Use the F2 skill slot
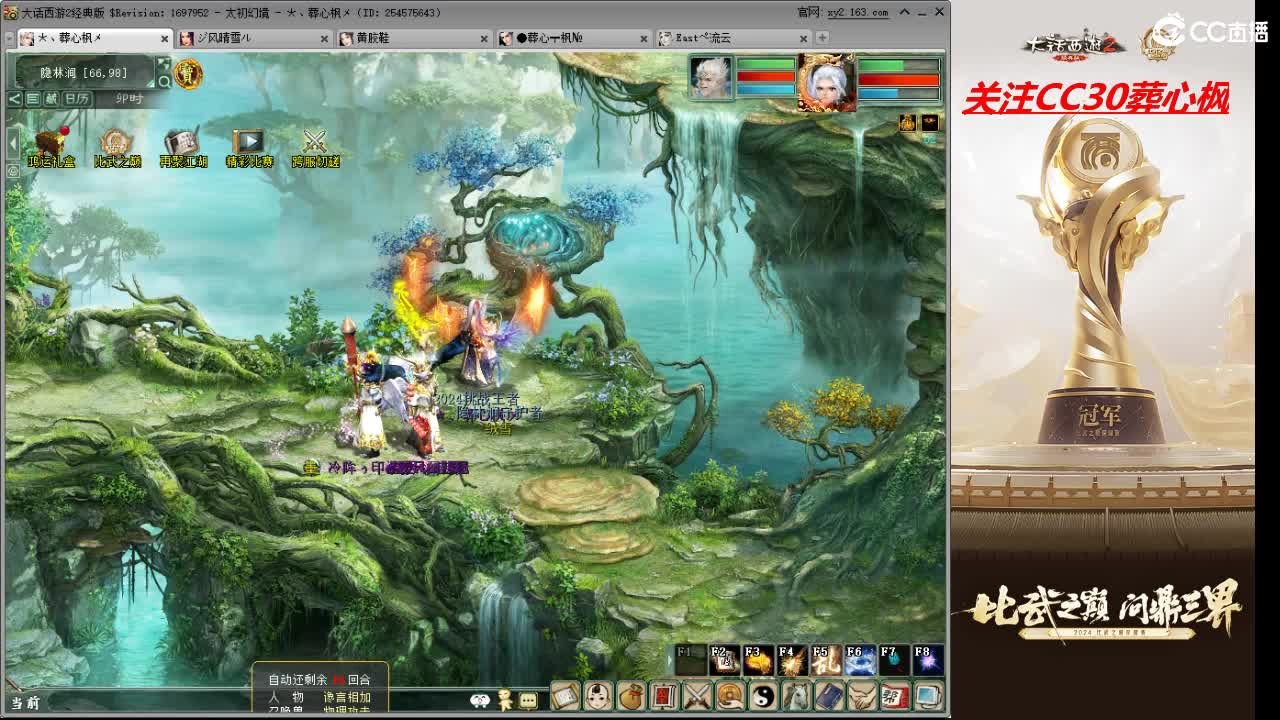Image resolution: width=1280 pixels, height=720 pixels. pos(724,660)
